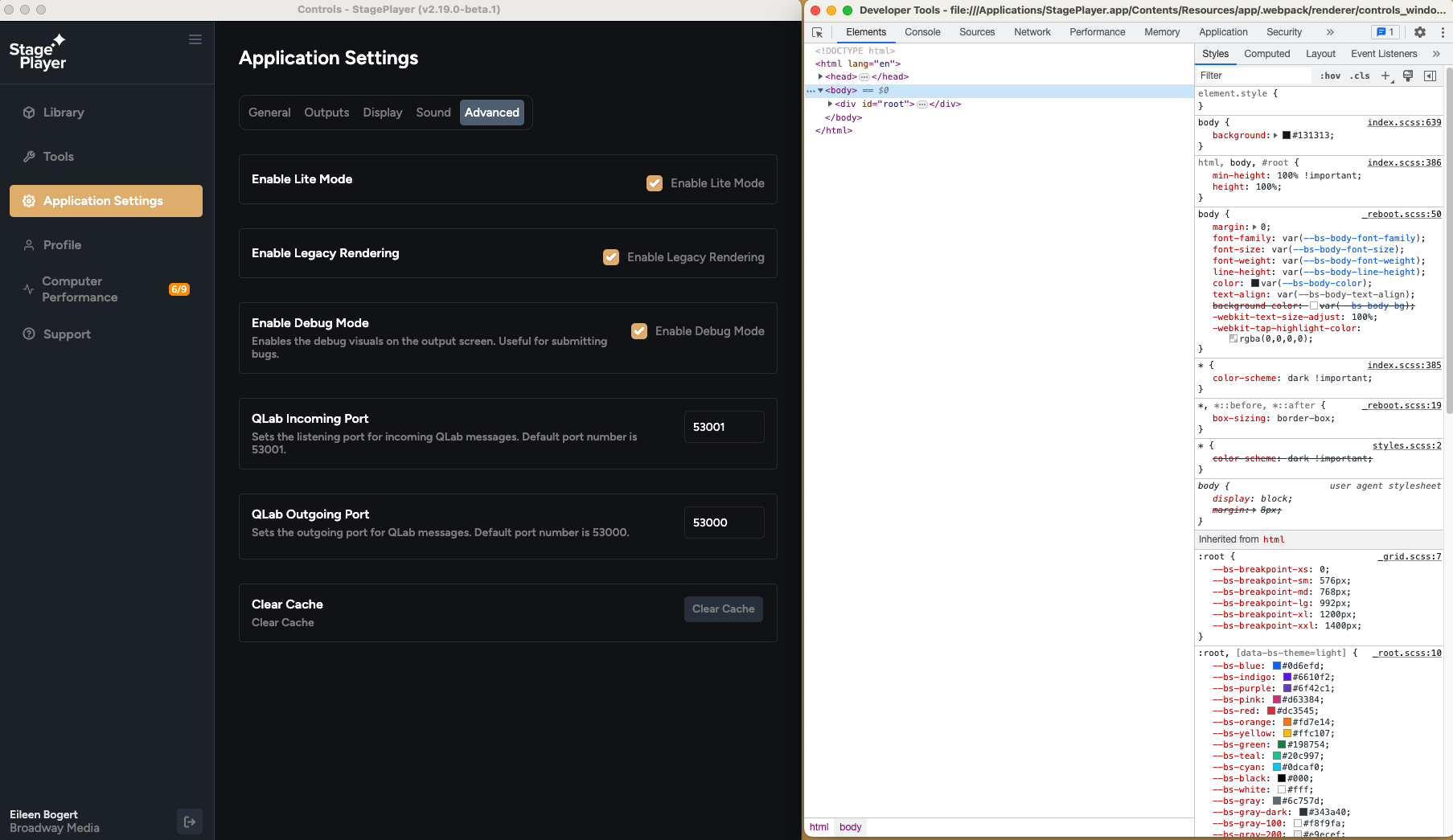Open the index.scss:639 source link
The width and height of the screenshot is (1453, 840).
click(x=1404, y=123)
